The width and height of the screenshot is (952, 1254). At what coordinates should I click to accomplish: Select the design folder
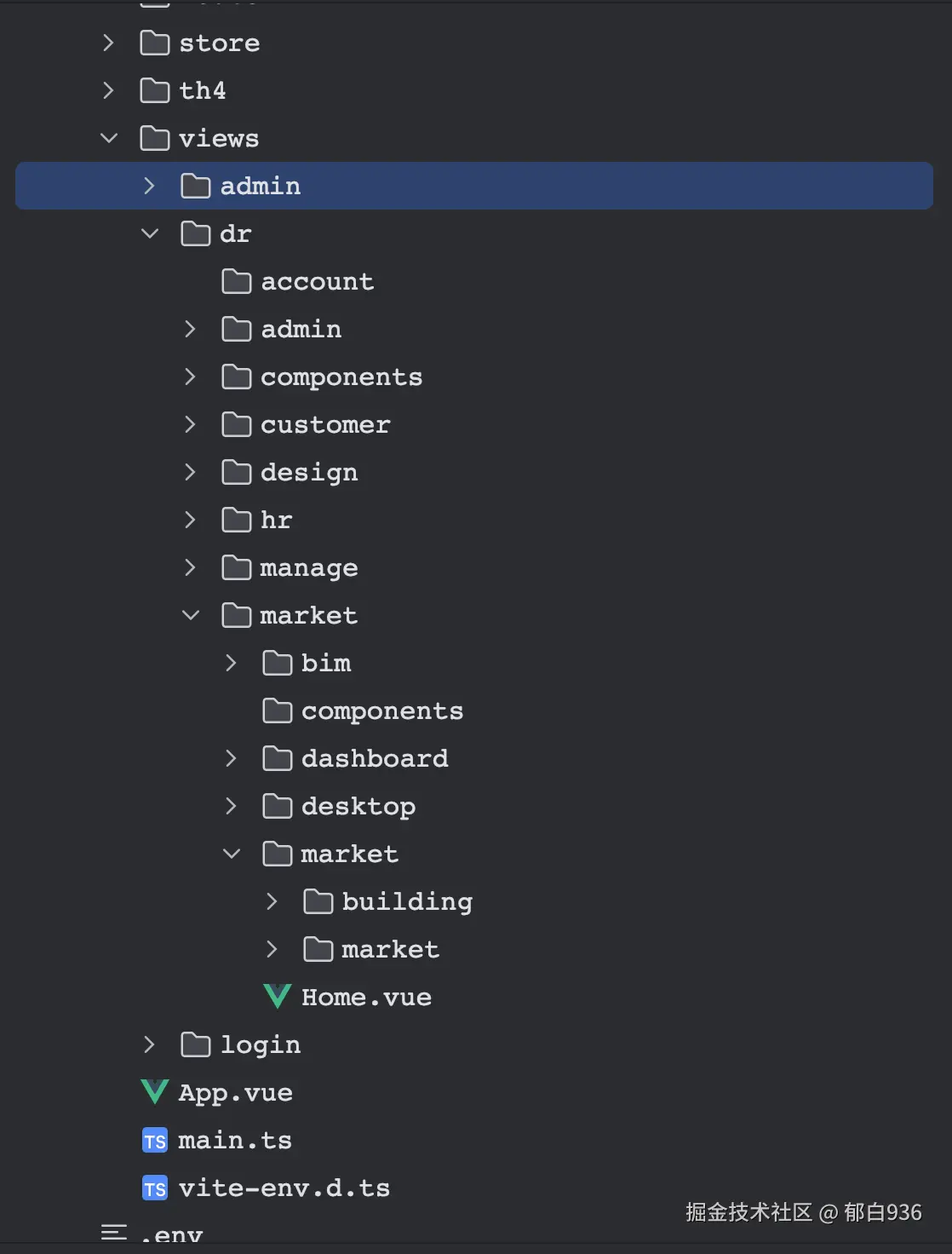309,472
